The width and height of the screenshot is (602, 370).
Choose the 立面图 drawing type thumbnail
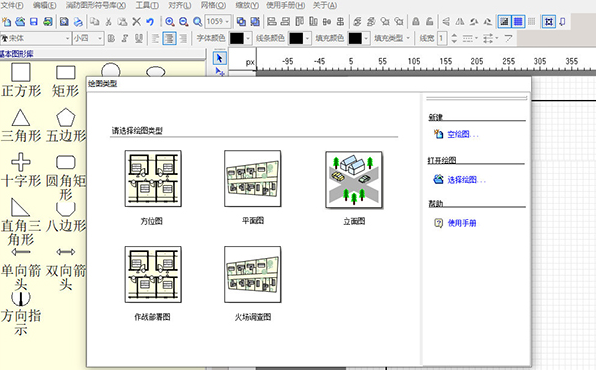click(x=354, y=180)
